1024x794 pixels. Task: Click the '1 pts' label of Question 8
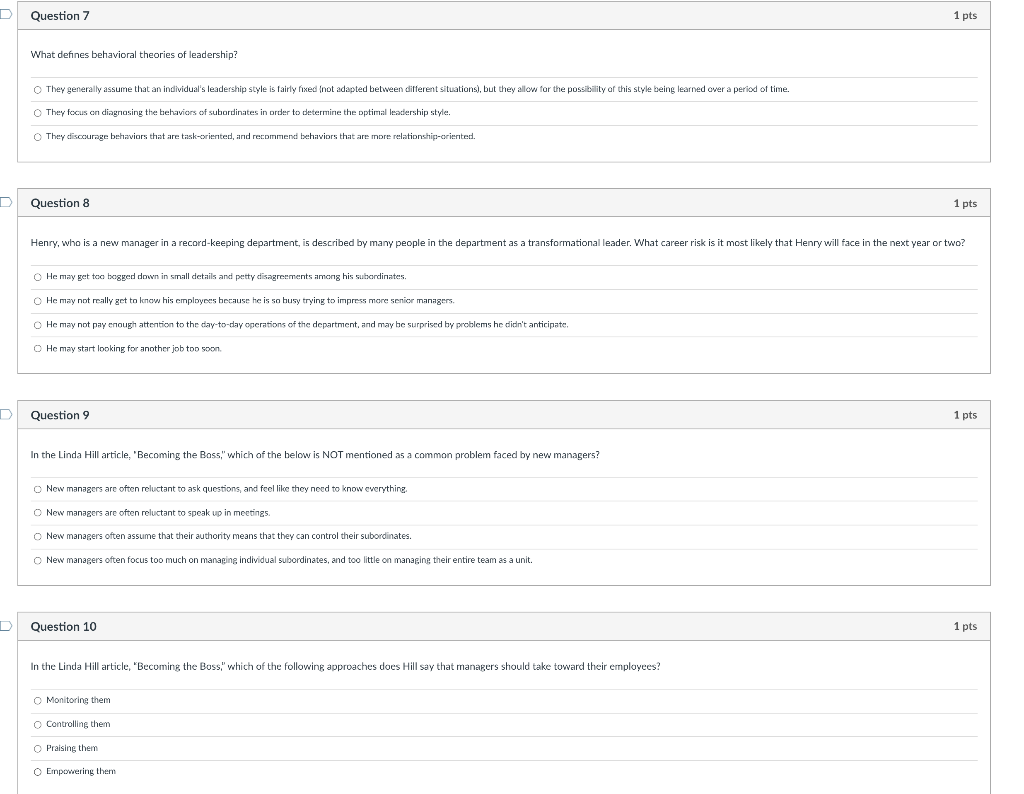pyautogui.click(x=965, y=203)
